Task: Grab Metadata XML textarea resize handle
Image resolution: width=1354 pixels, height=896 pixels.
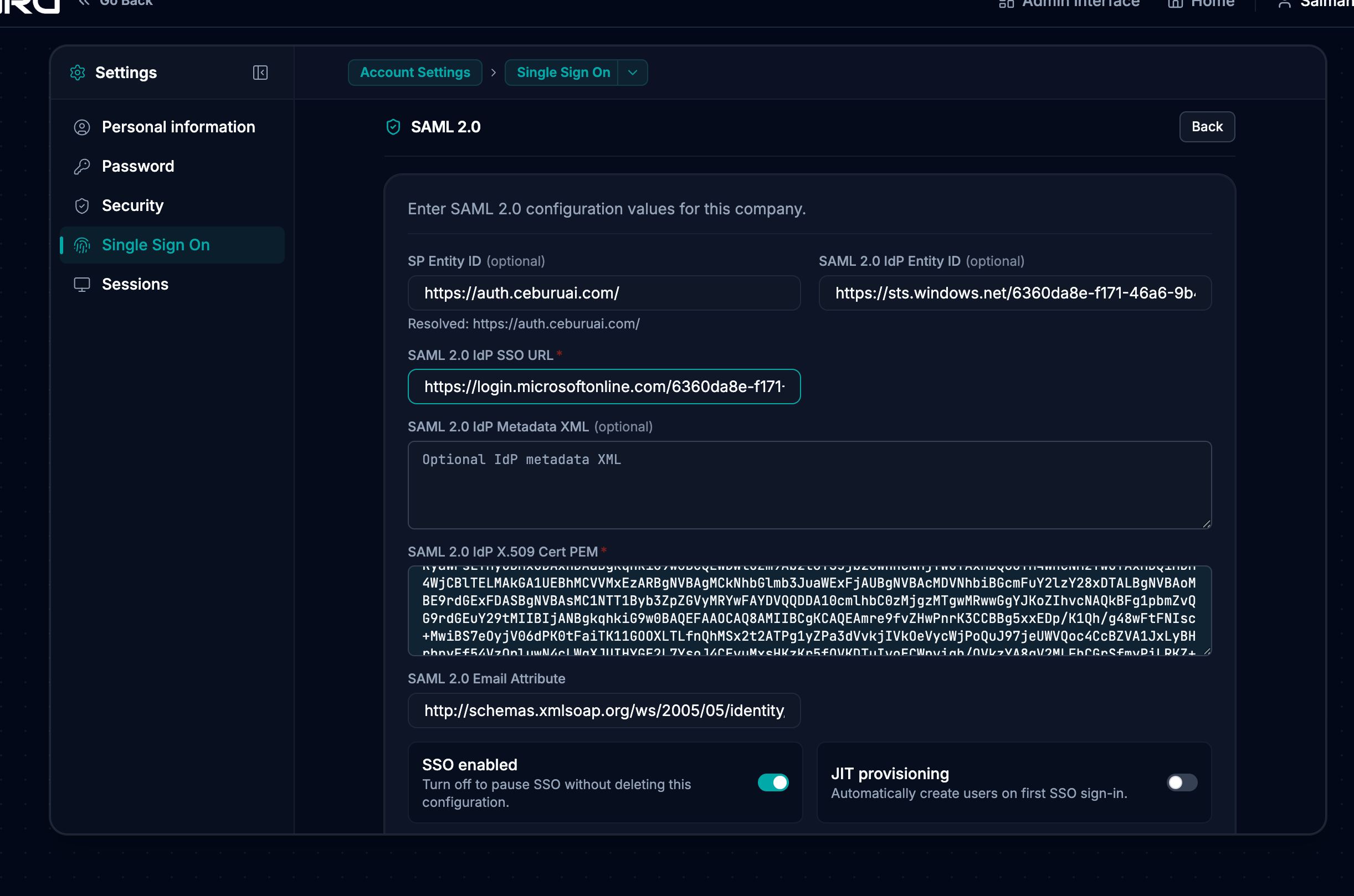Action: [x=1207, y=524]
